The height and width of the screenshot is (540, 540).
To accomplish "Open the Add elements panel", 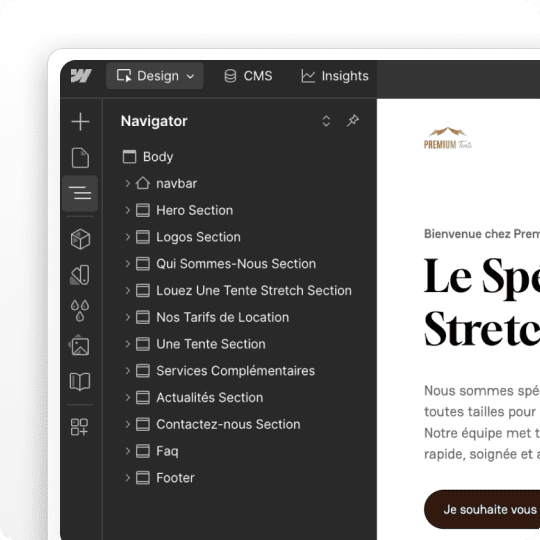I will point(80,122).
